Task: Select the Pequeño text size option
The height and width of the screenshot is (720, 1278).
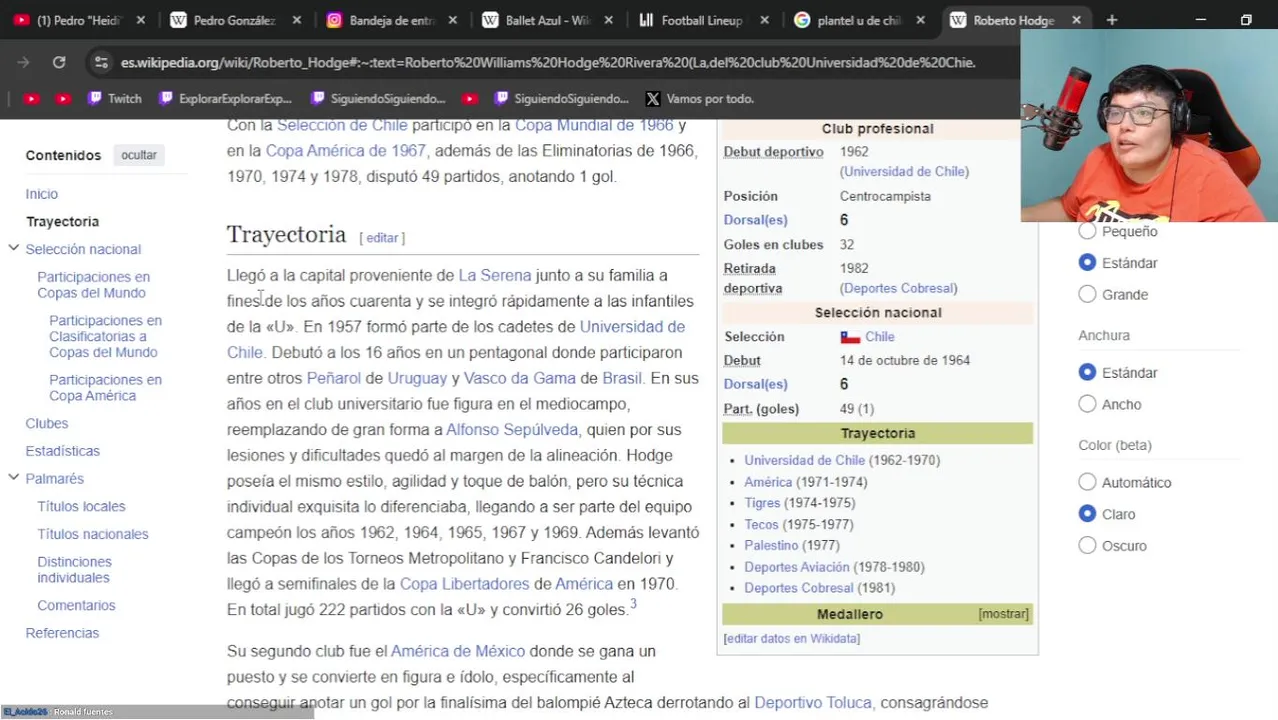Action: (x=1087, y=231)
